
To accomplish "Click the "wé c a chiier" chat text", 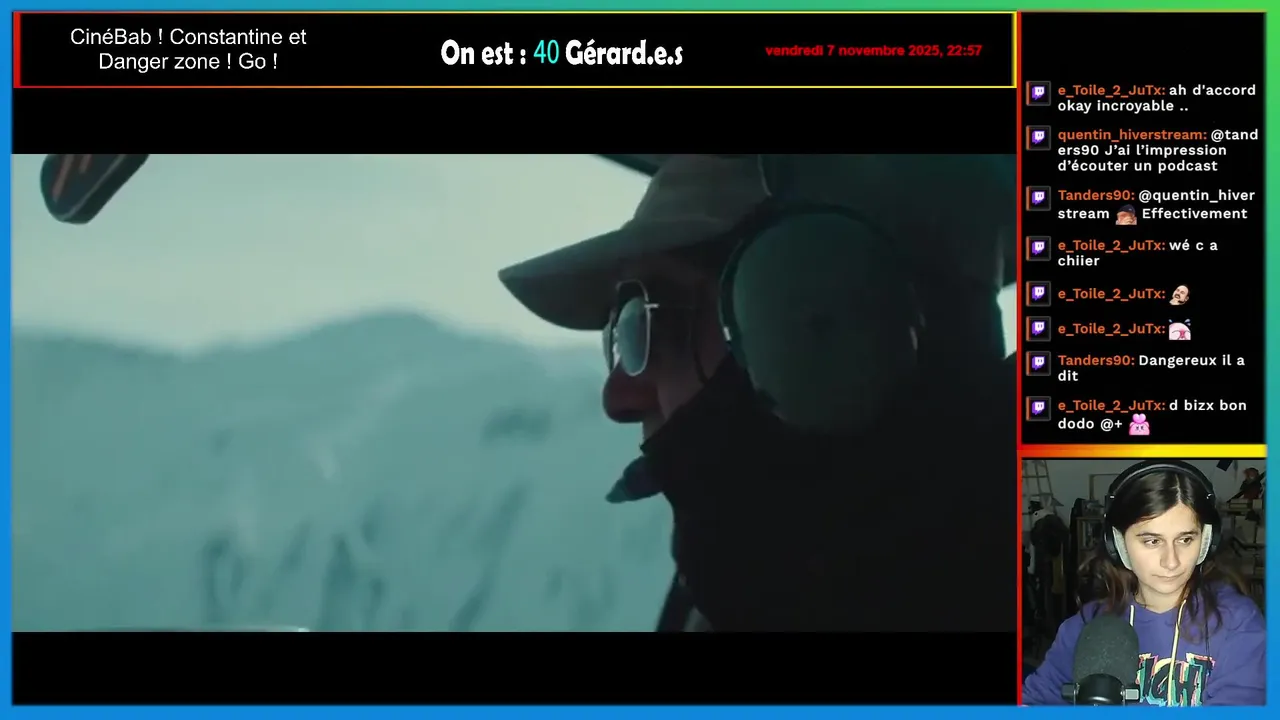I will [x=1138, y=253].
